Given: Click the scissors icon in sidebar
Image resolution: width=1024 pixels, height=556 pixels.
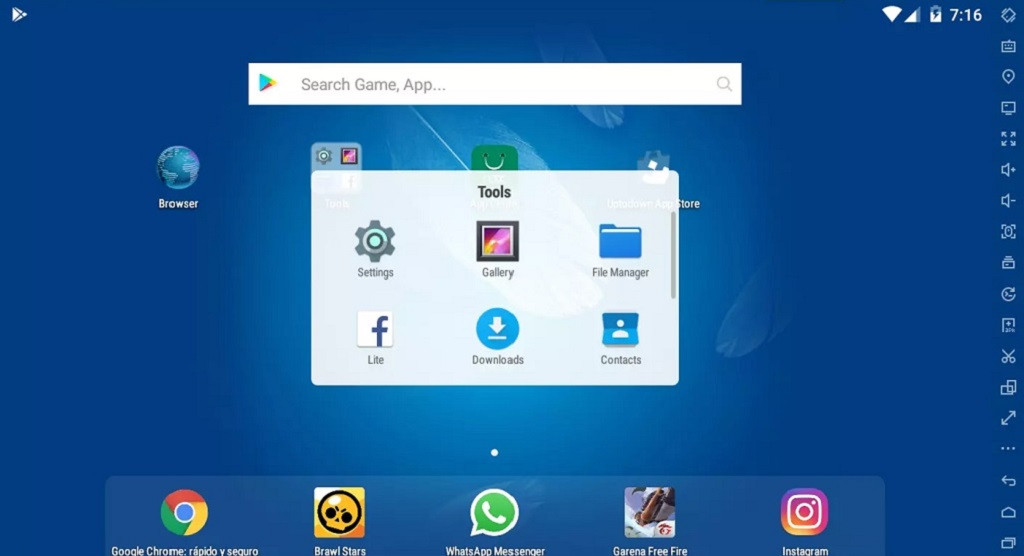Looking at the screenshot, I should (x=1008, y=356).
